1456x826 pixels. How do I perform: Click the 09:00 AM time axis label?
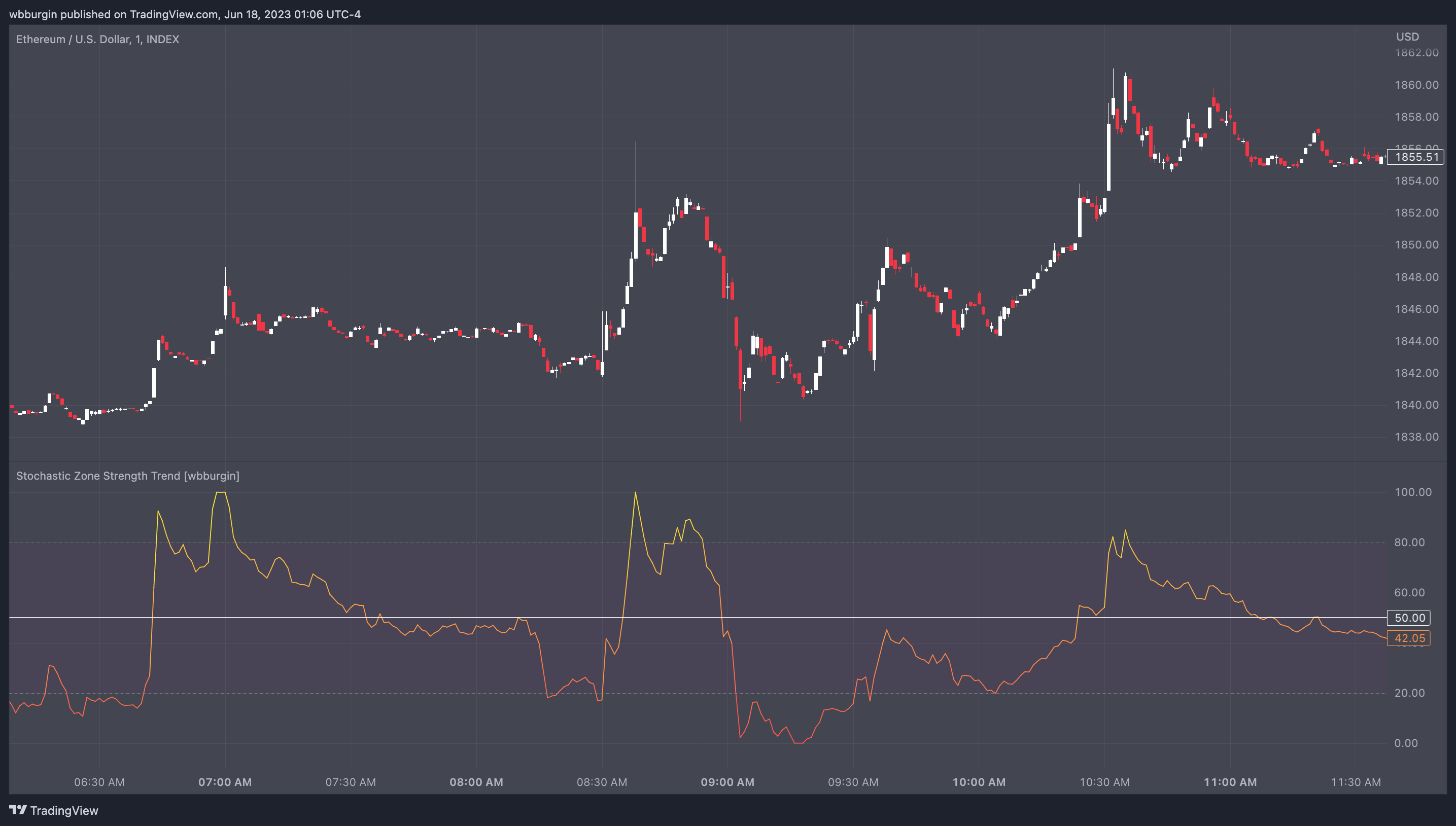(x=727, y=782)
